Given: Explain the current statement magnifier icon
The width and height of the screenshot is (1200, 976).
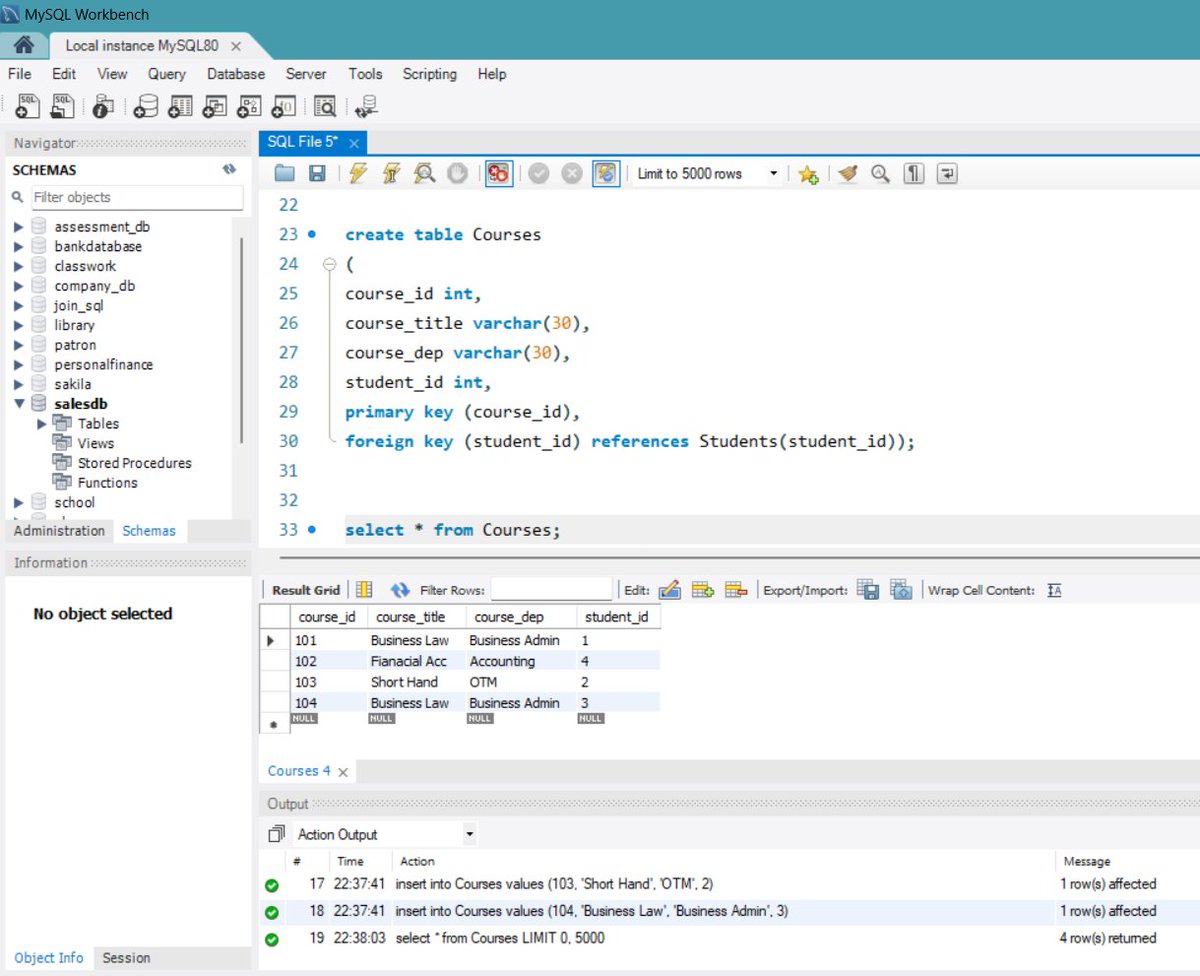Looking at the screenshot, I should 424,174.
